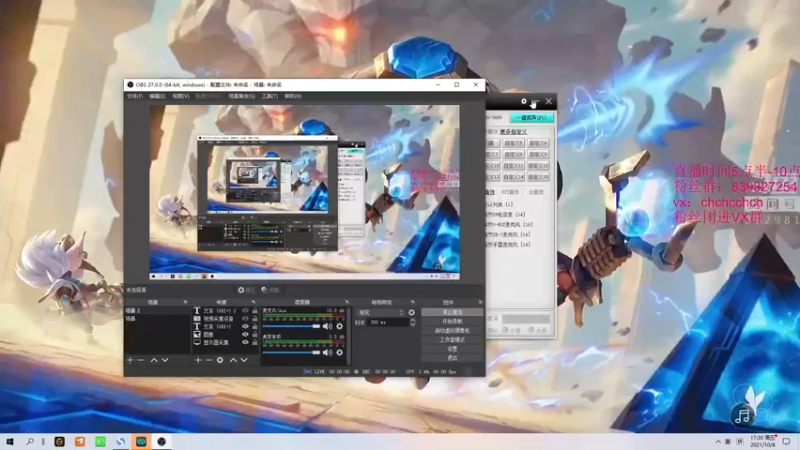Open source properties gear in Sources toolbar

pos(220,360)
